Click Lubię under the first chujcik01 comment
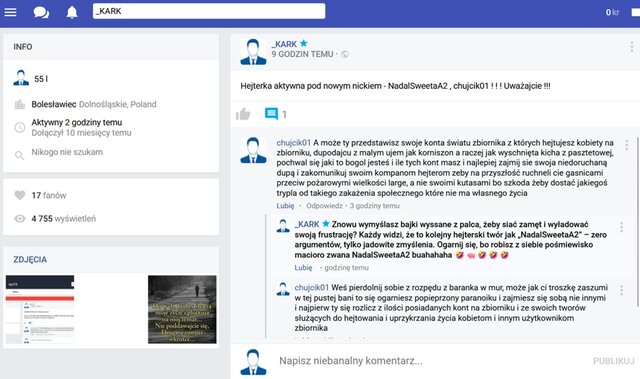Image resolution: width=640 pixels, height=379 pixels. tap(285, 206)
